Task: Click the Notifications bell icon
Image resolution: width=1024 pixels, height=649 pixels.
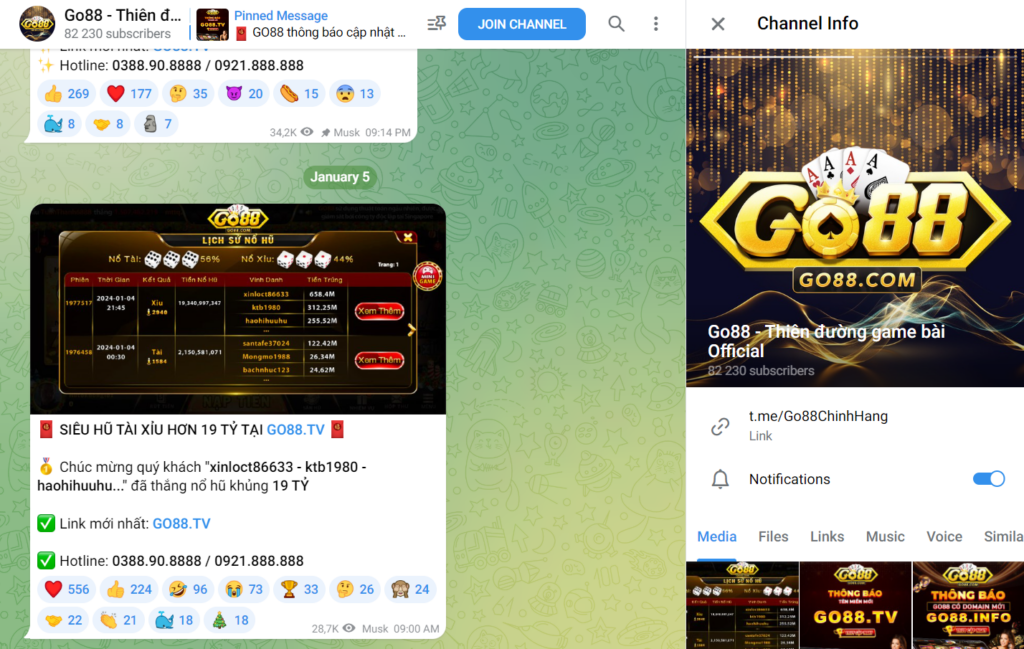Action: (720, 479)
